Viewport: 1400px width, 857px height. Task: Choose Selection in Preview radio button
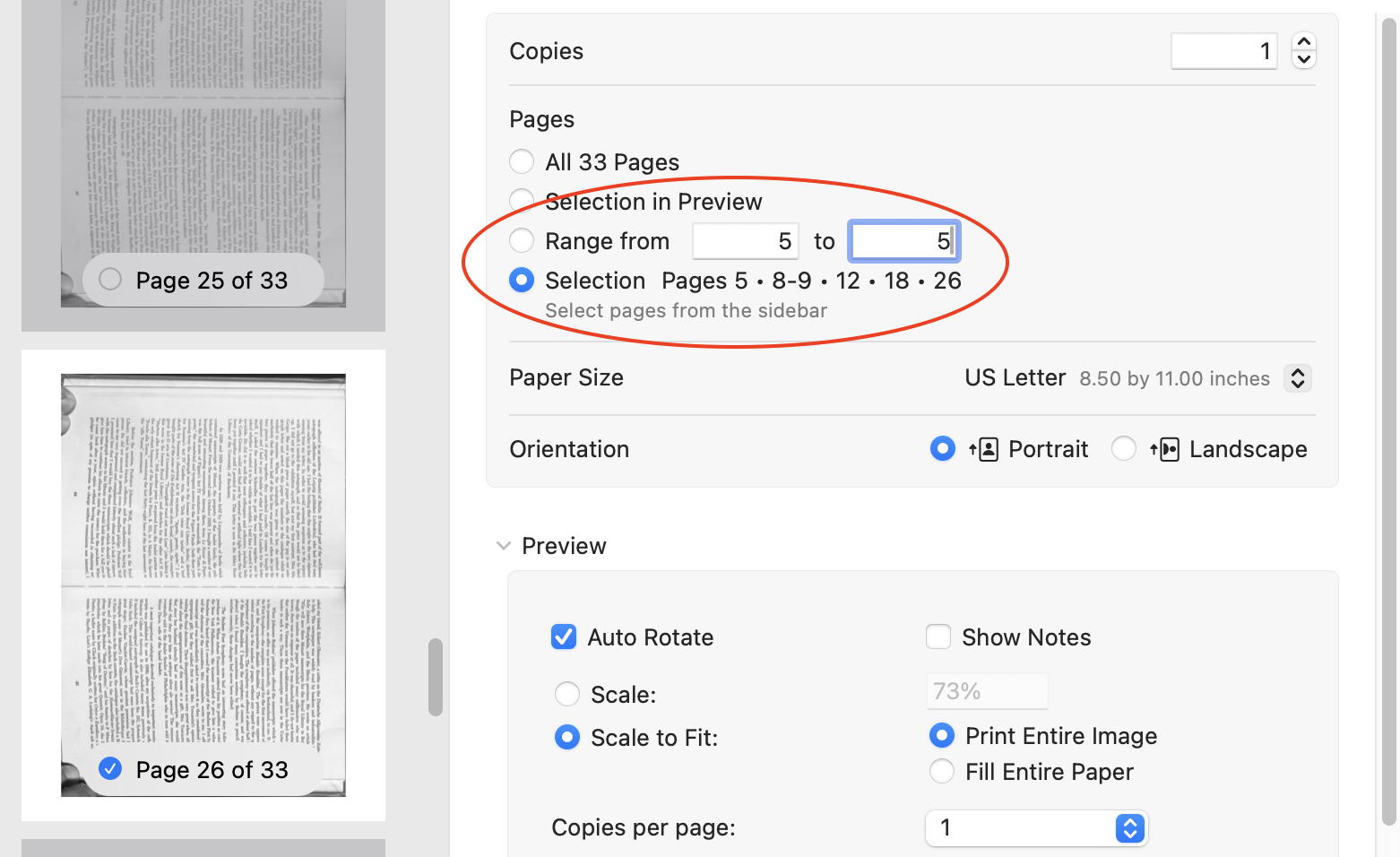[x=522, y=201]
